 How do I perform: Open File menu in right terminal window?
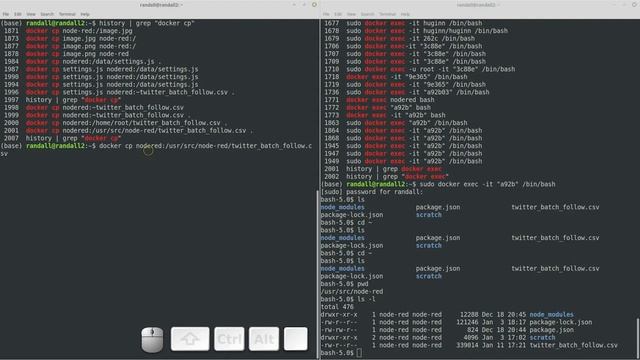tap(326, 14)
